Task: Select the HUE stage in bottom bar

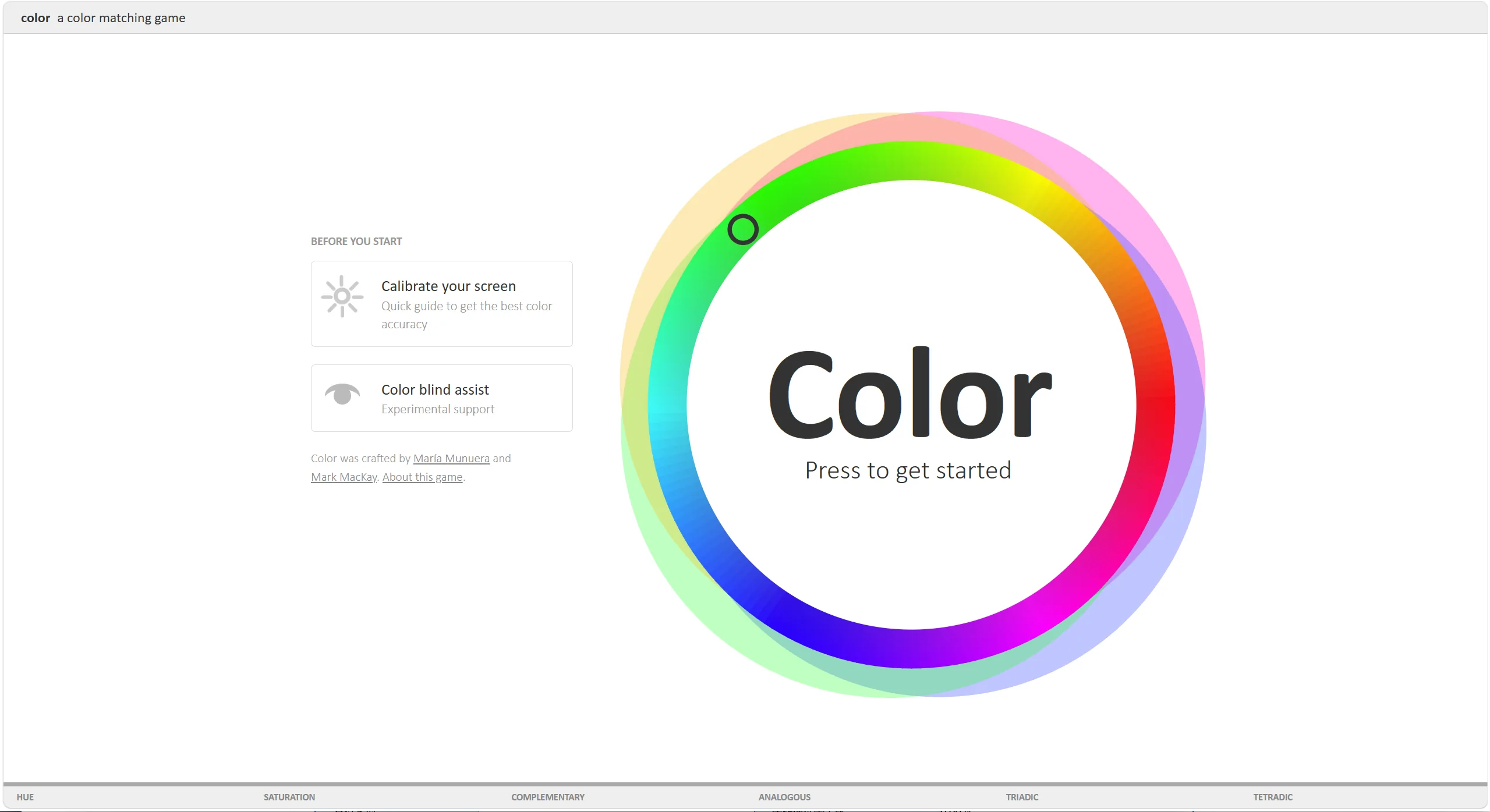Action: point(25,797)
